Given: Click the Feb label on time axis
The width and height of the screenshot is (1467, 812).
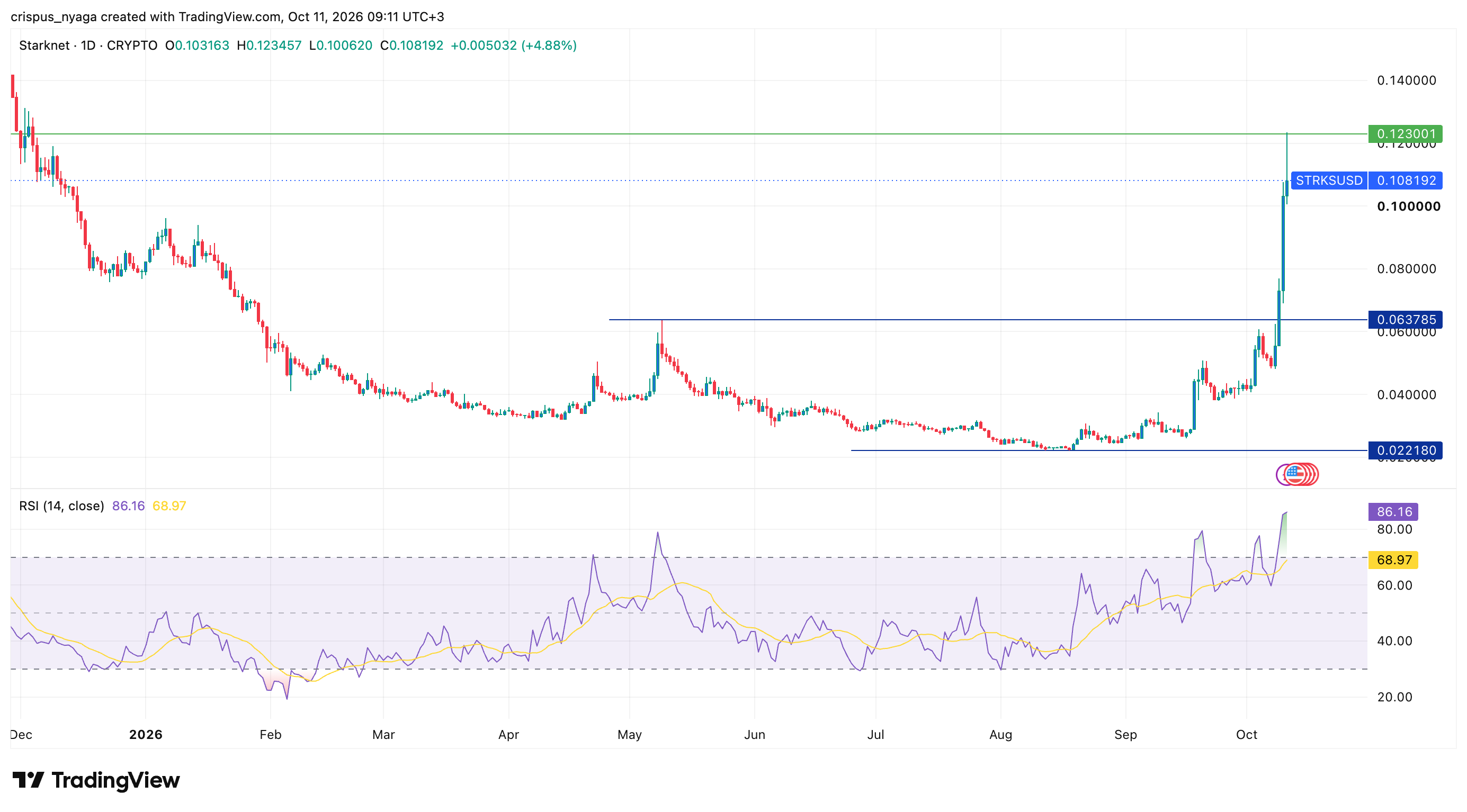Looking at the screenshot, I should (x=271, y=735).
